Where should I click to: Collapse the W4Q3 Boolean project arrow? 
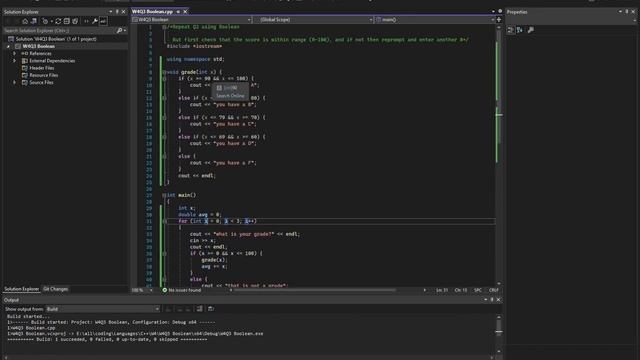(x=8, y=47)
